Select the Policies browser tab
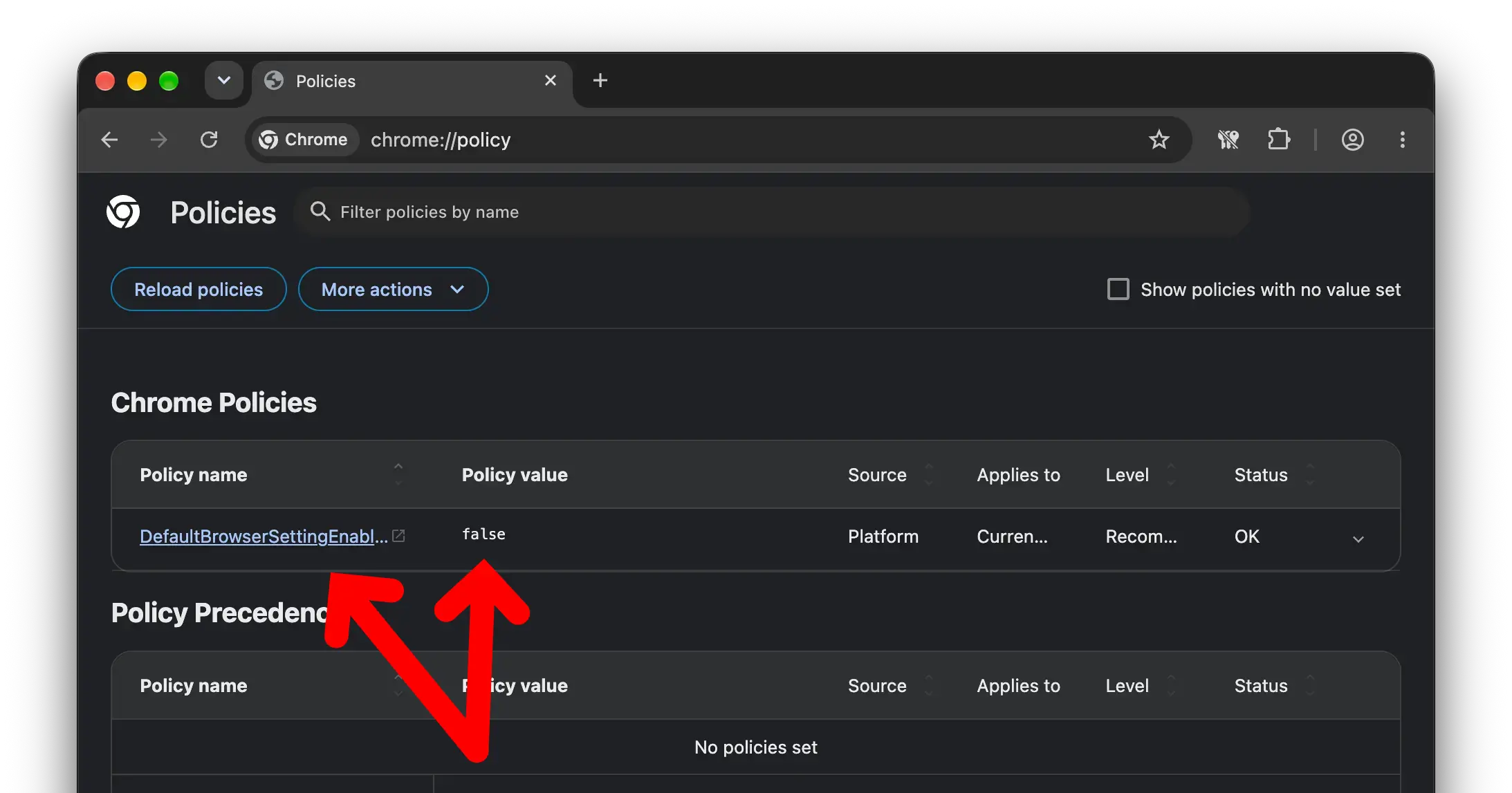 click(412, 82)
